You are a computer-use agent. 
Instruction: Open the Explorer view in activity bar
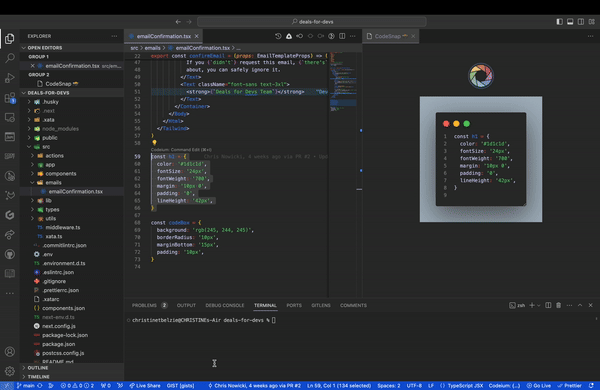[x=10, y=39]
